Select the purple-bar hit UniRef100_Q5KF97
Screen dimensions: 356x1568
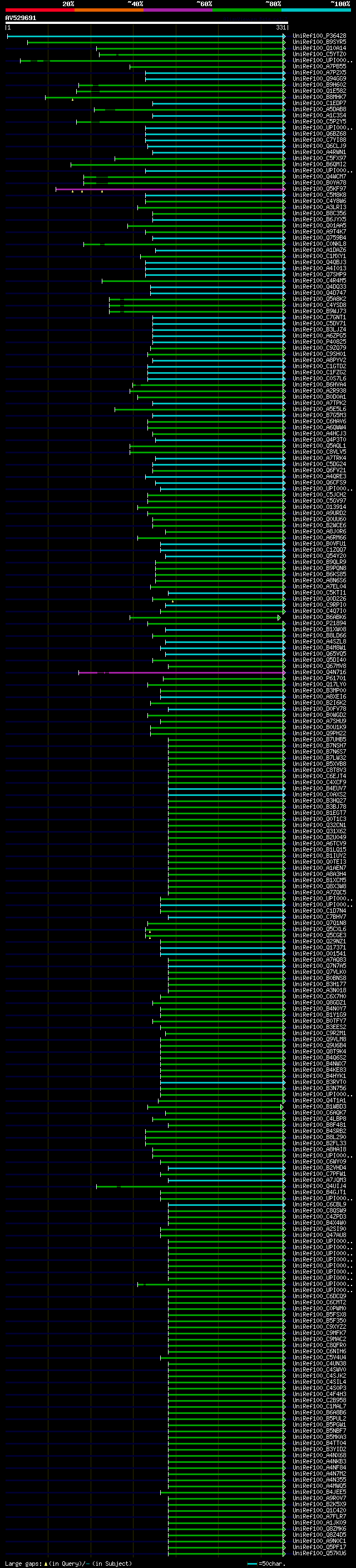coord(319,189)
